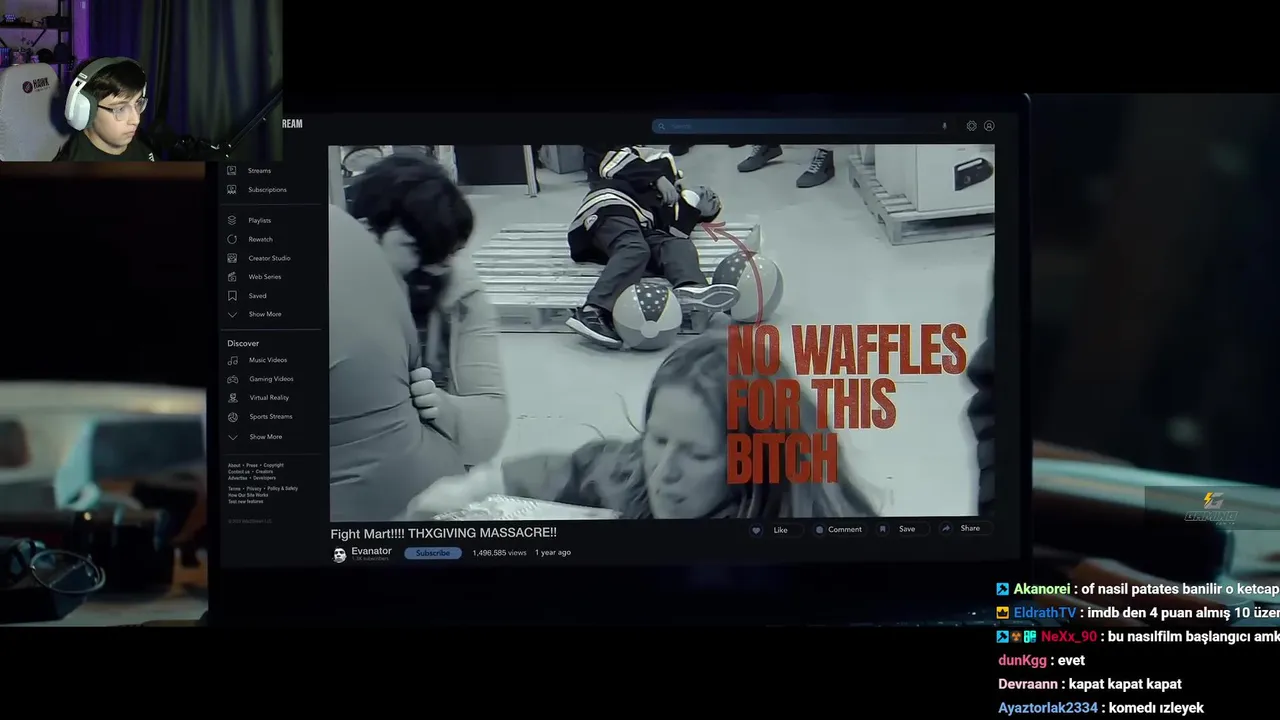Open the Copyright footer link
This screenshot has width=1280, height=720.
(273, 465)
